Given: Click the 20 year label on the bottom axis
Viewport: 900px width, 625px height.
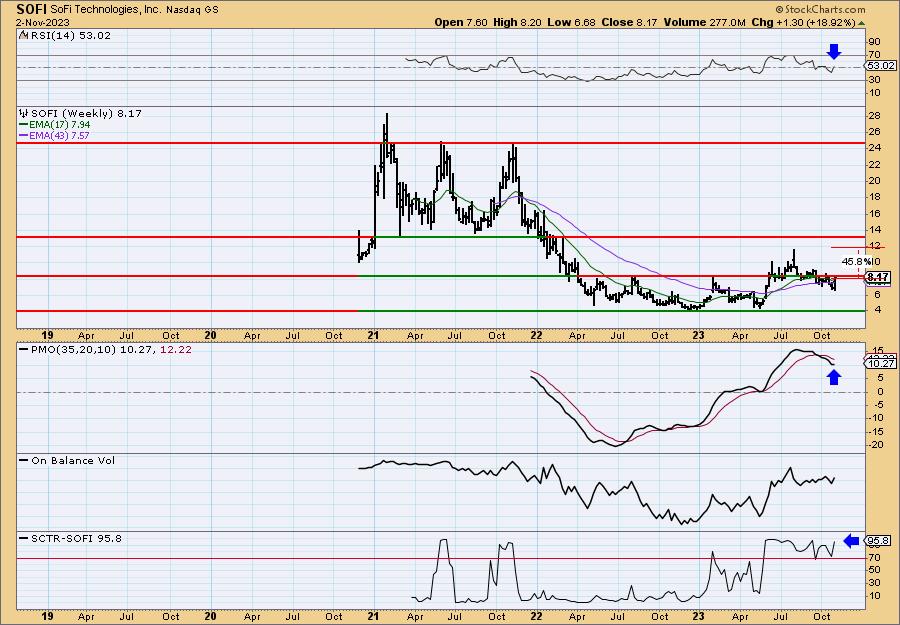Looking at the screenshot, I should pyautogui.click(x=211, y=616).
